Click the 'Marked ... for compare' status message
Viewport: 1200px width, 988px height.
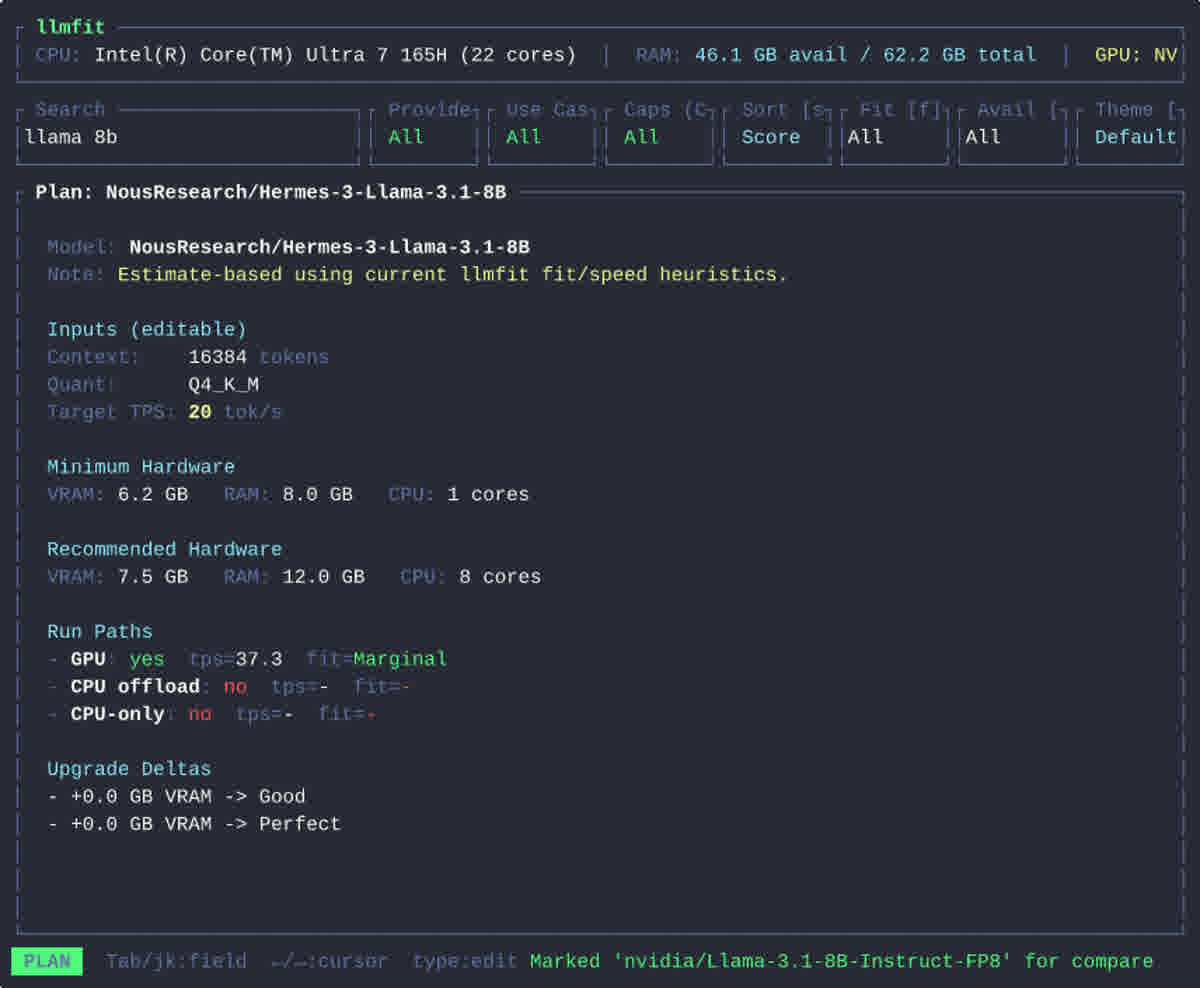(842, 962)
